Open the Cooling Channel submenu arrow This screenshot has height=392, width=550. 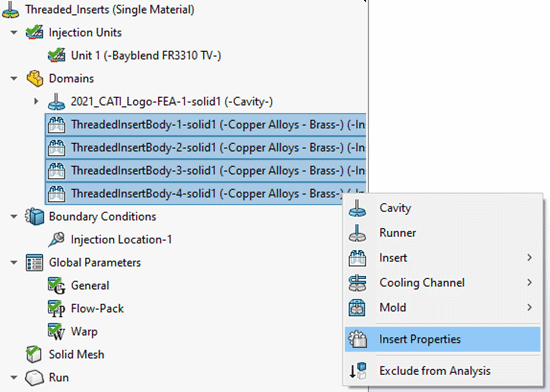(529, 283)
